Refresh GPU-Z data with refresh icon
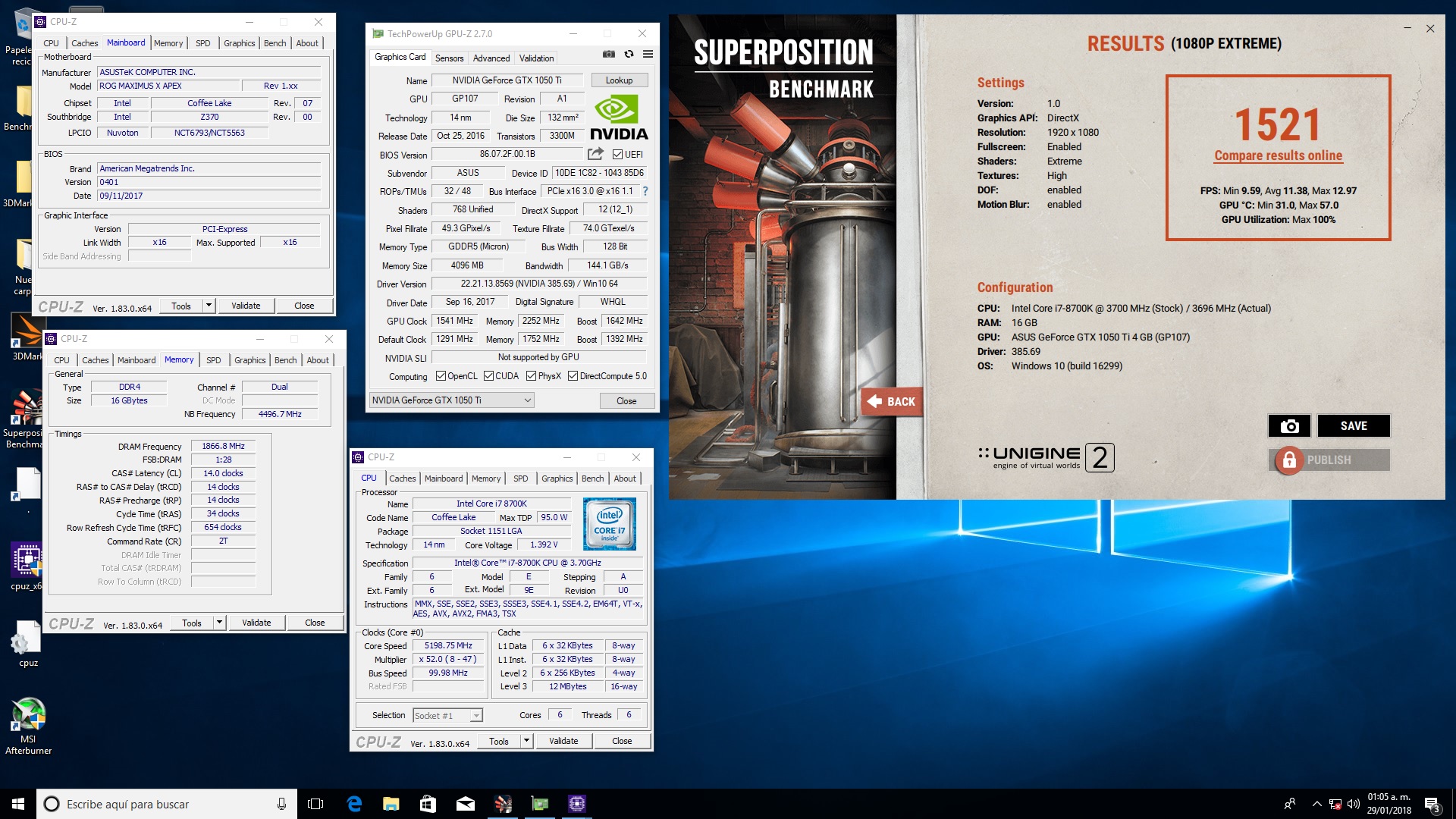This screenshot has height=819, width=1456. pyautogui.click(x=629, y=55)
